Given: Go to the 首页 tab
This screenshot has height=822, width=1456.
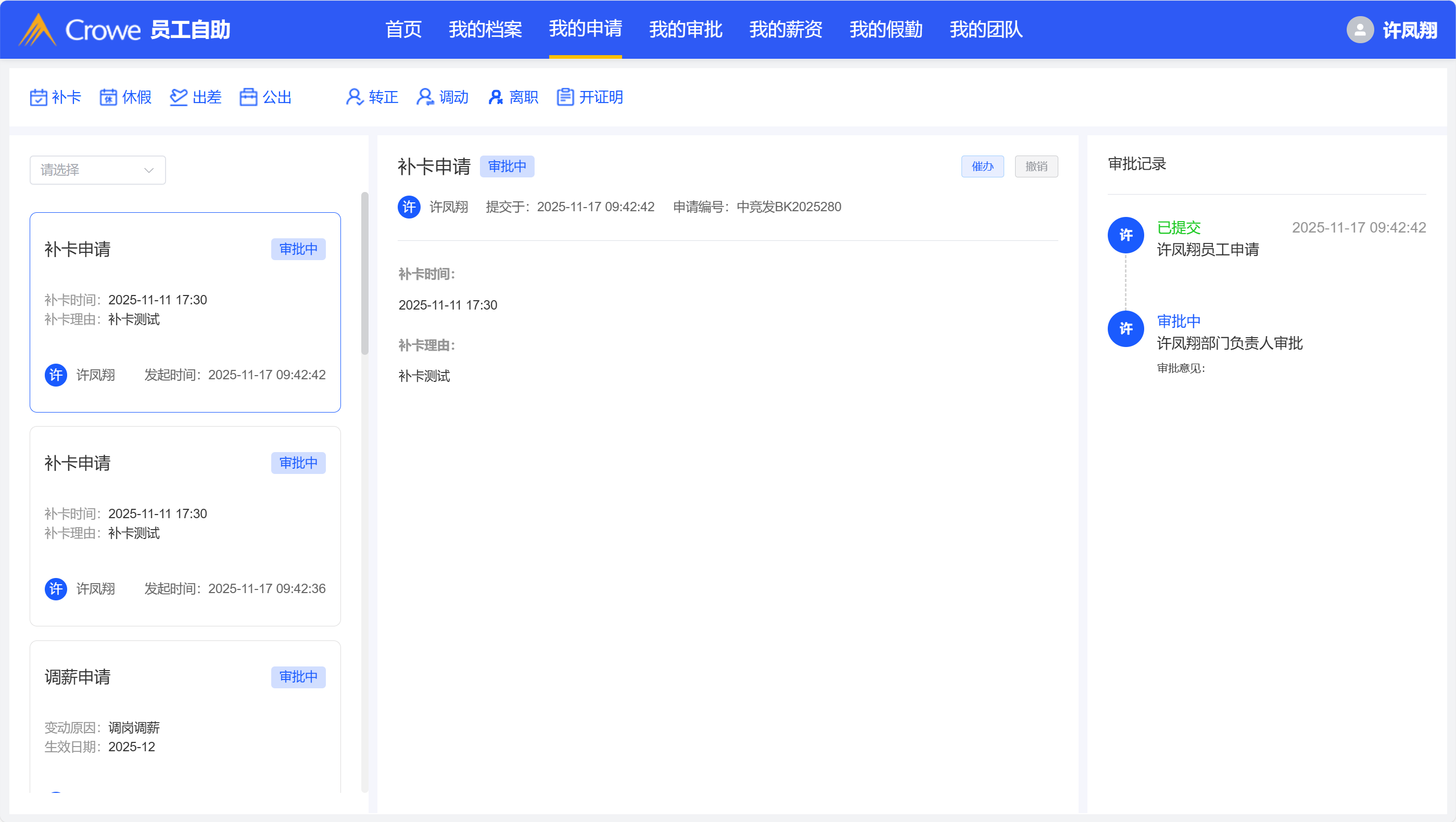Looking at the screenshot, I should [x=403, y=29].
